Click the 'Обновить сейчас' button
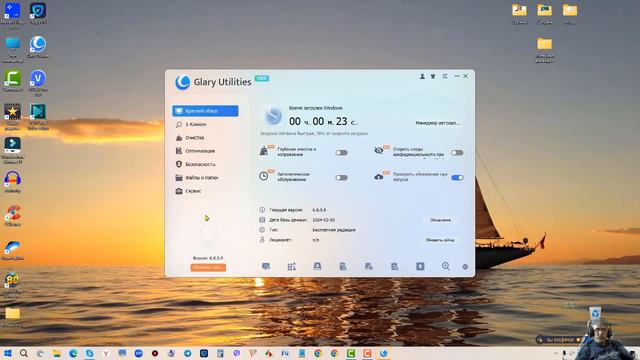 (440, 240)
